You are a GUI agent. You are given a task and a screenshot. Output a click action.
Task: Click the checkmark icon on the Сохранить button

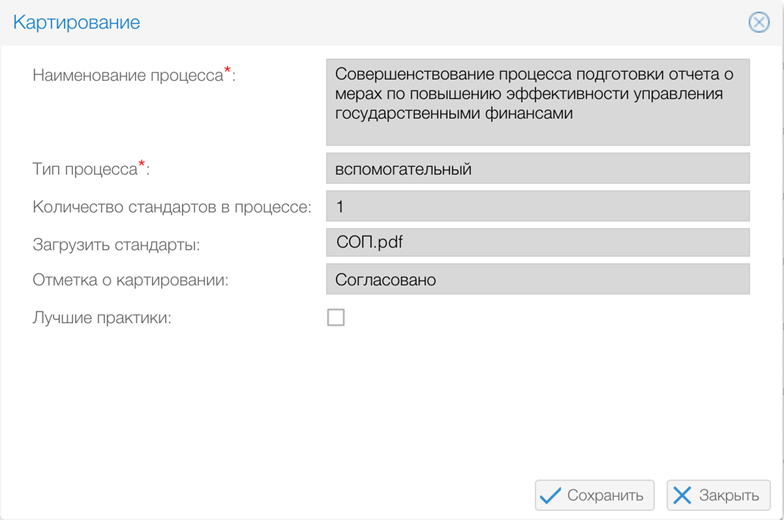pos(550,495)
